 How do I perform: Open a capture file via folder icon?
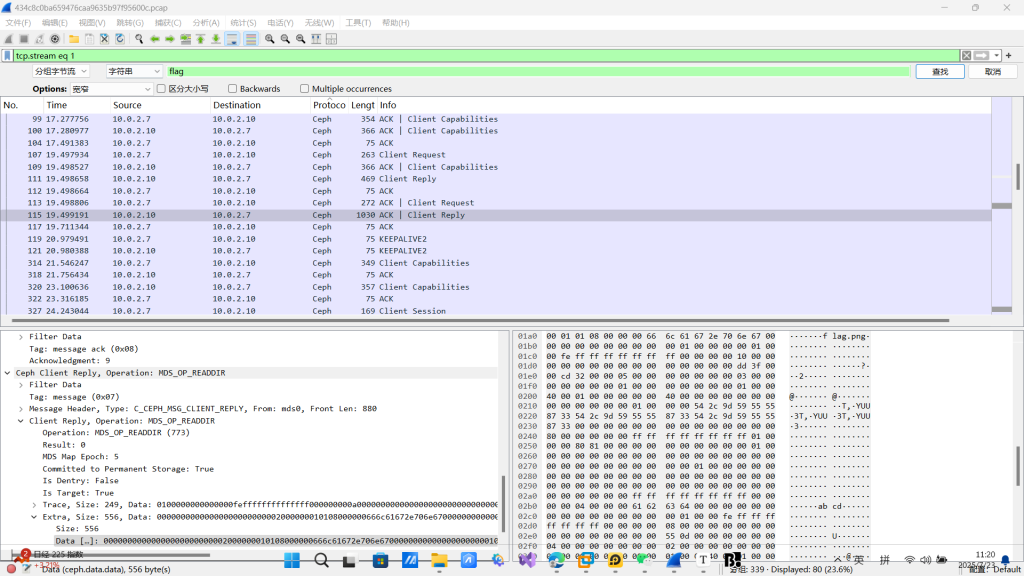[74, 39]
